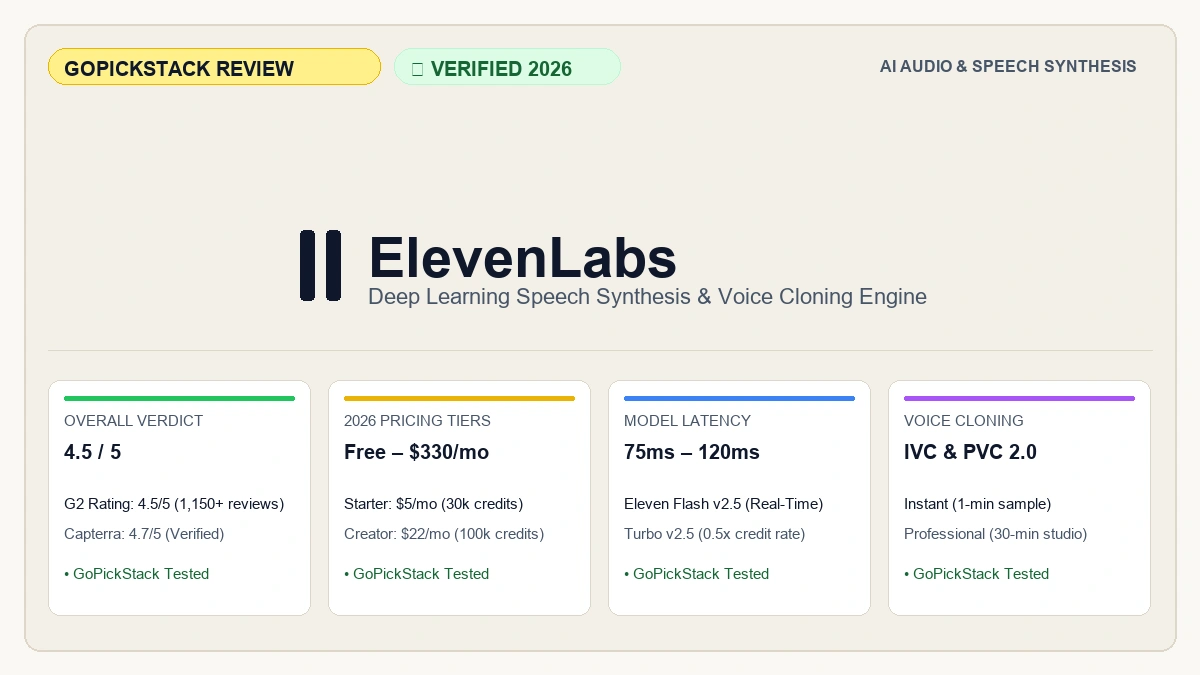Click the ElevenLabs pause-bars logo icon
This screenshot has width=1200, height=675.
(x=320, y=265)
